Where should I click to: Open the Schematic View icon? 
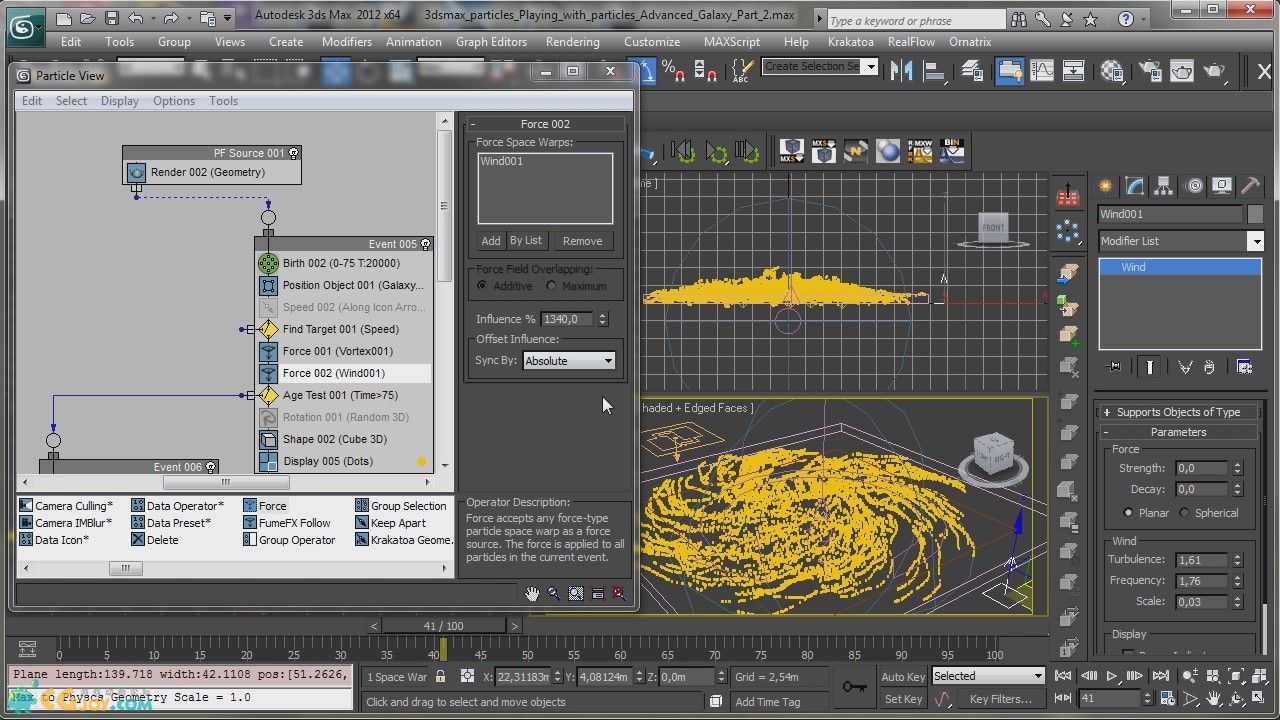1073,70
